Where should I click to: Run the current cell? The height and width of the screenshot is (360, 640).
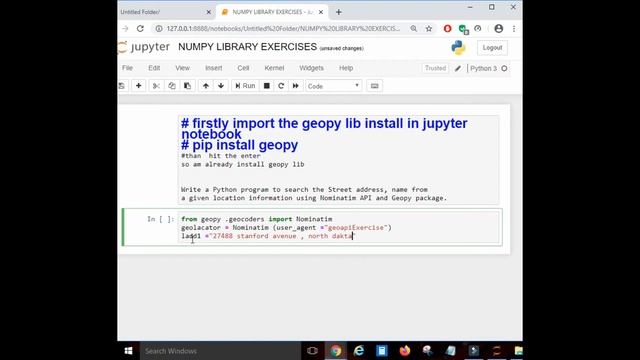click(x=245, y=86)
